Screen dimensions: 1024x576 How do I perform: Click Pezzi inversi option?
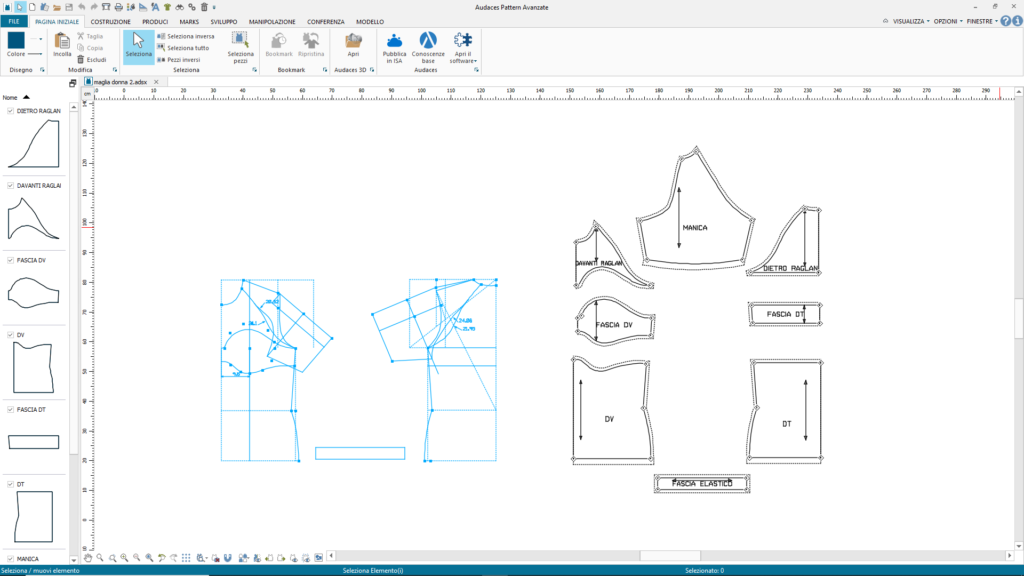(x=178, y=59)
